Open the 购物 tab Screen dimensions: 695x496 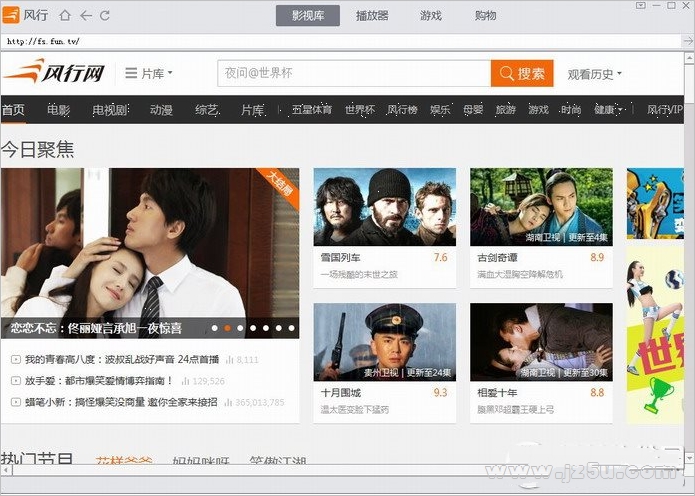pos(485,16)
